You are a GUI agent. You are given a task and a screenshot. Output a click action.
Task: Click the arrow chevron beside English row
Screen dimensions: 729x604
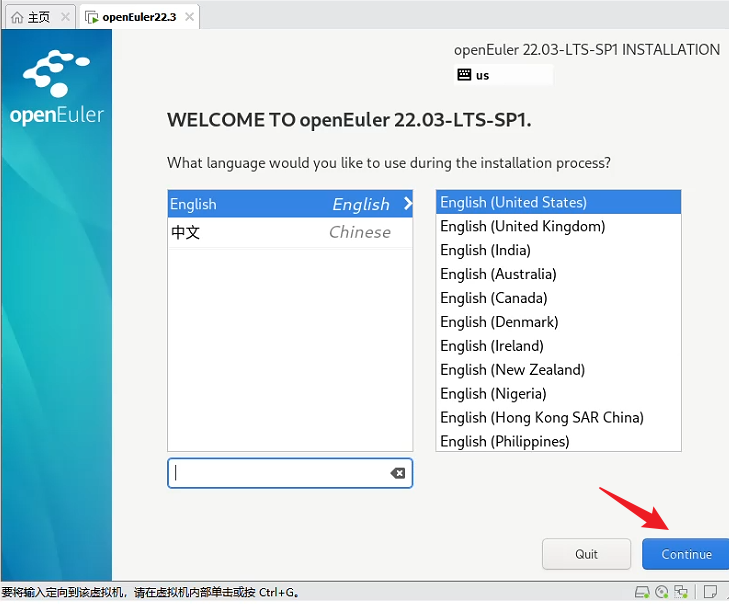pyautogui.click(x=407, y=203)
